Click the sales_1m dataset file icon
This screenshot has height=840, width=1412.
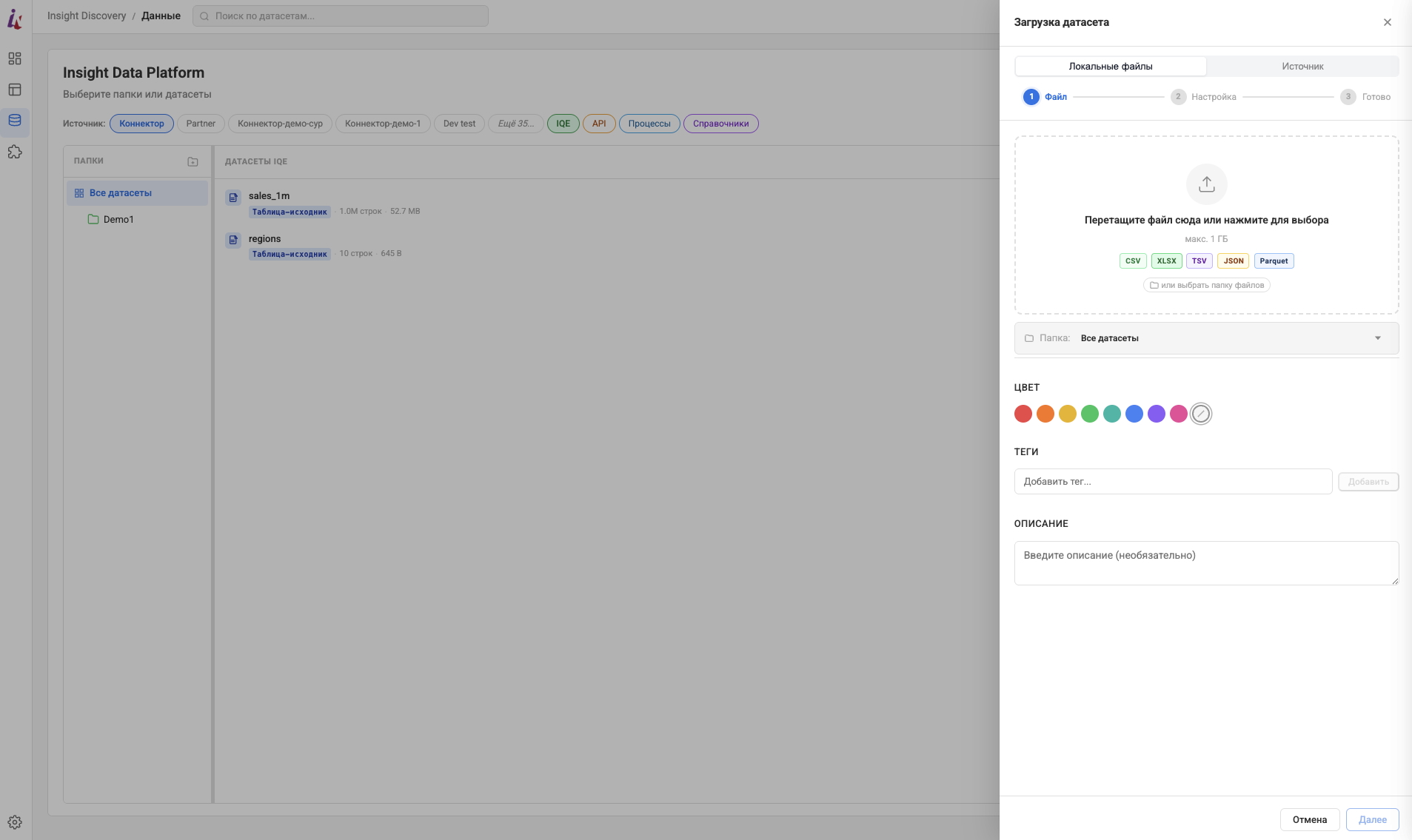click(x=233, y=198)
